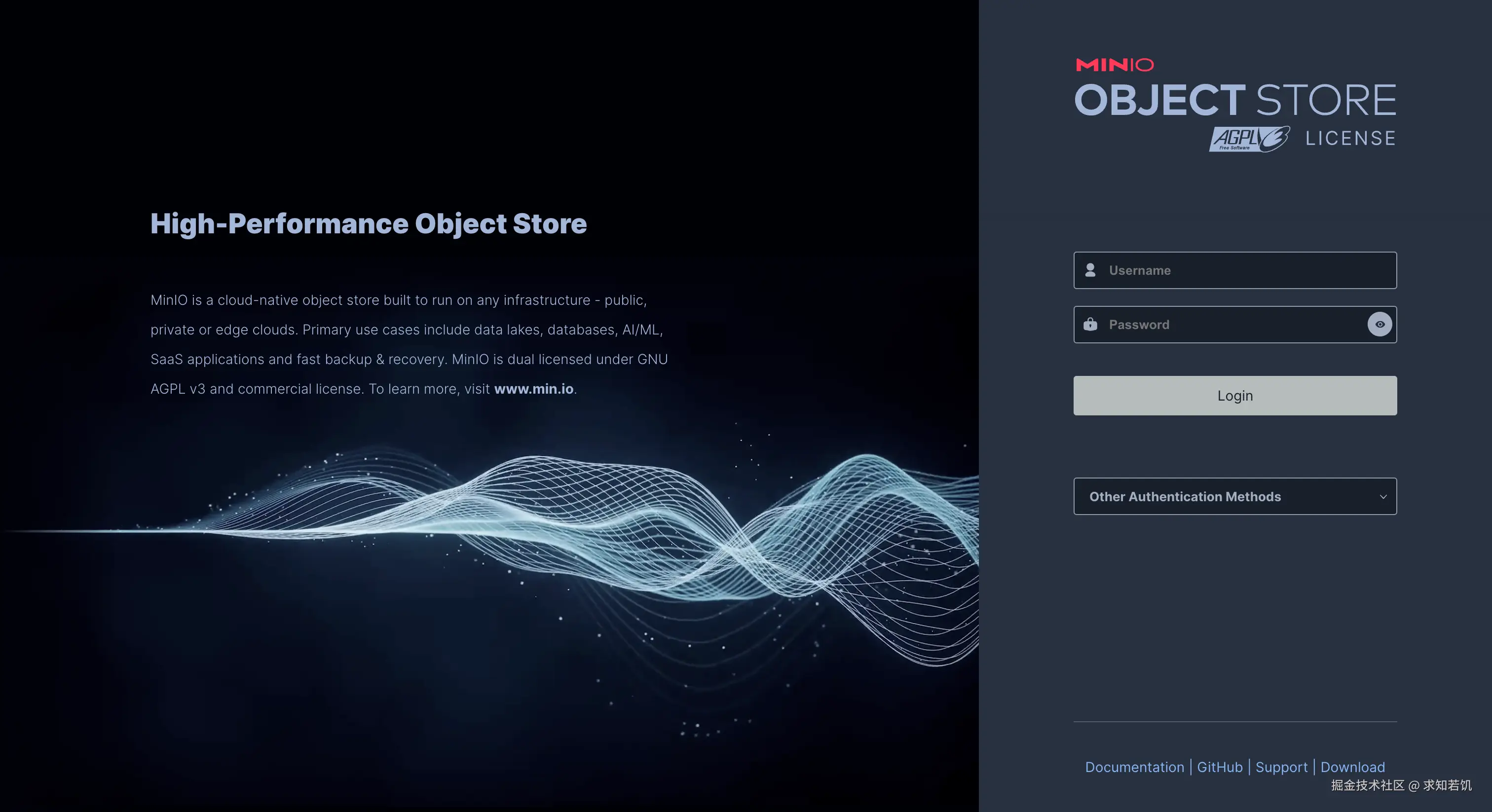The image size is (1492, 812).
Task: Open the Support link
Action: coord(1281,767)
